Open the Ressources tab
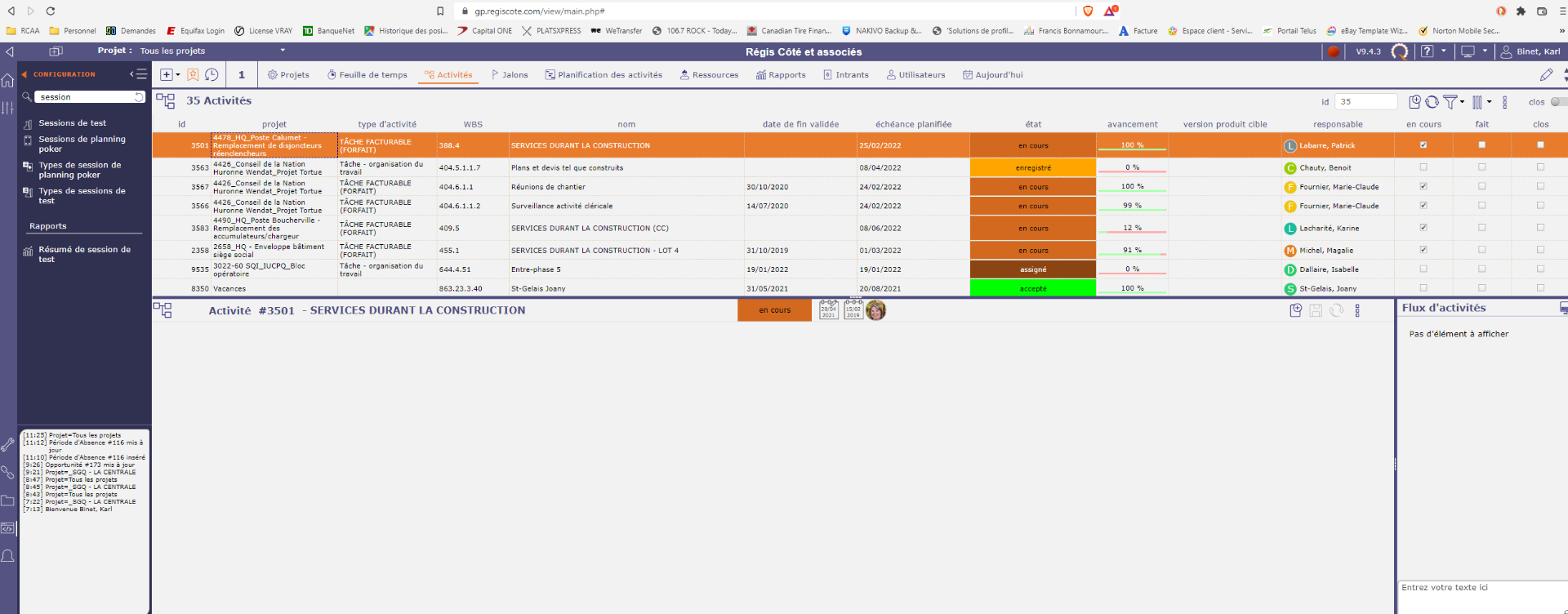 pyautogui.click(x=708, y=74)
